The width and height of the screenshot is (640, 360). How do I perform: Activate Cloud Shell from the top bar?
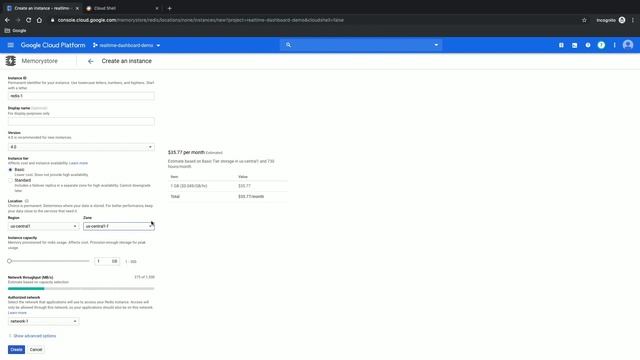click(574, 45)
